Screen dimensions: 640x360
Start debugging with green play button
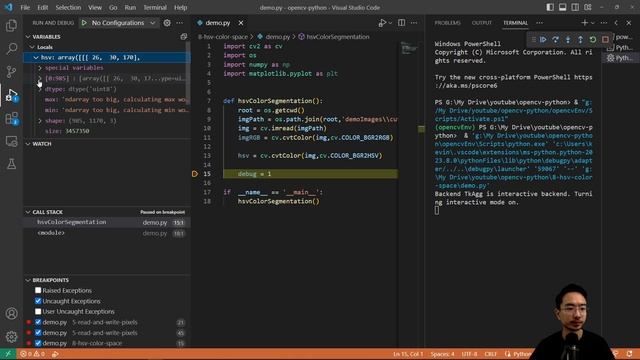point(84,23)
